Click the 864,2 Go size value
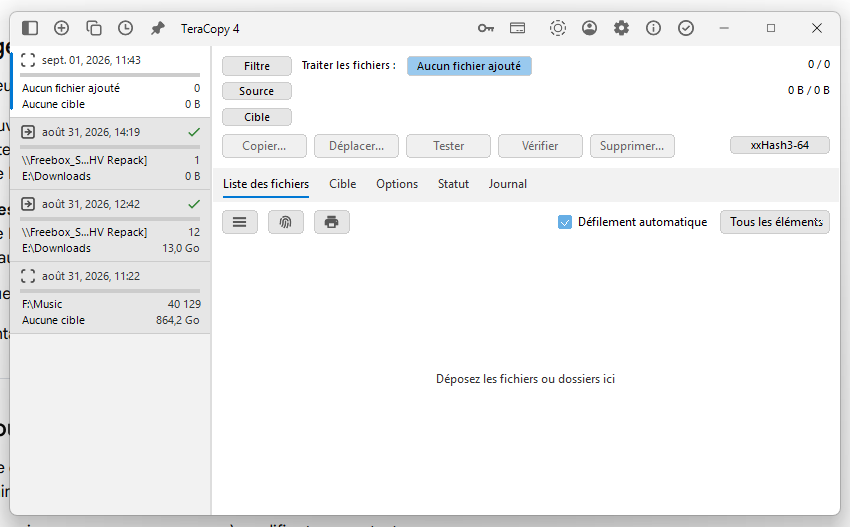 (x=178, y=320)
